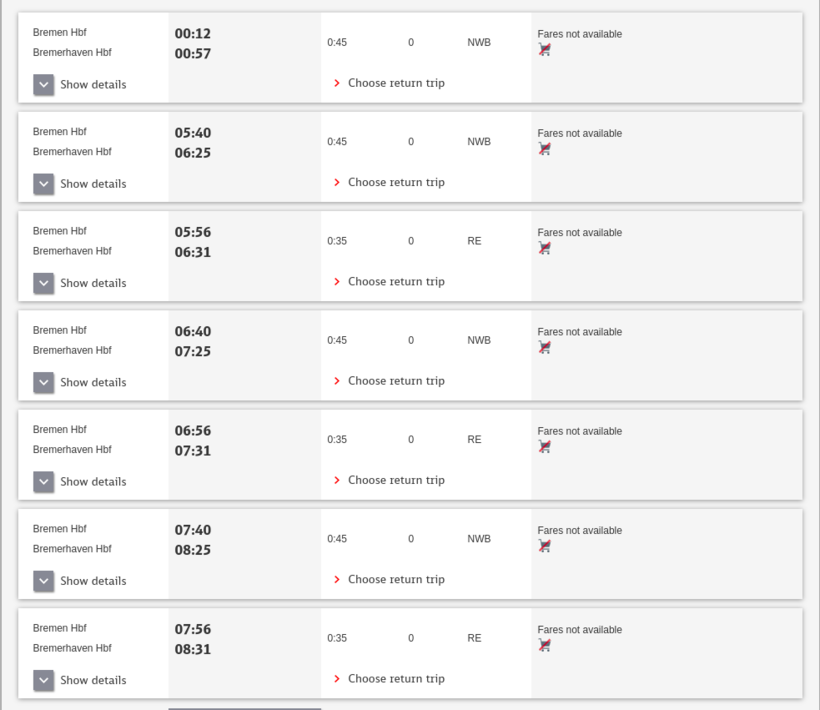
Task: Click the crossed-out cart icon for 00:12 trip
Action: [x=545, y=50]
